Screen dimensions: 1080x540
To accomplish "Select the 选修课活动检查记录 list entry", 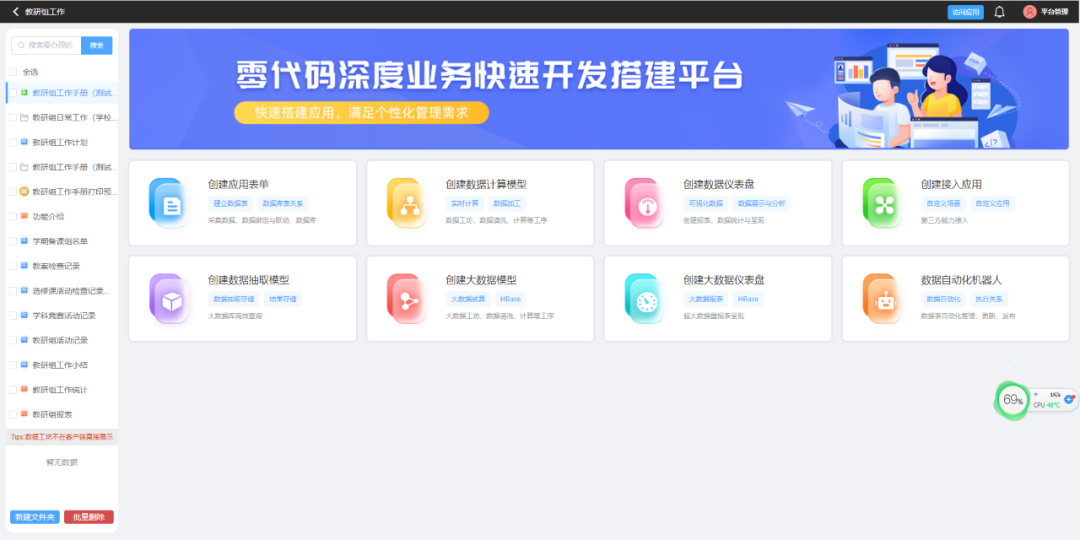I will (62, 291).
